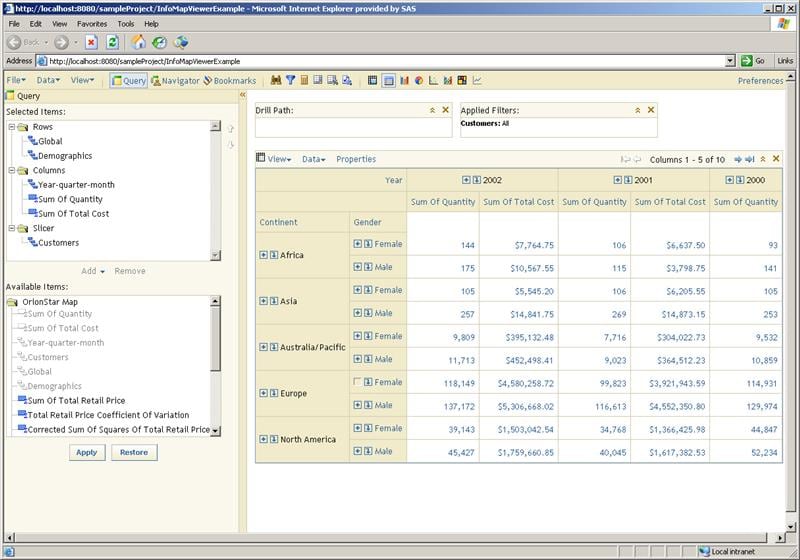Click the binoculars find icon in toolbar

click(276, 81)
